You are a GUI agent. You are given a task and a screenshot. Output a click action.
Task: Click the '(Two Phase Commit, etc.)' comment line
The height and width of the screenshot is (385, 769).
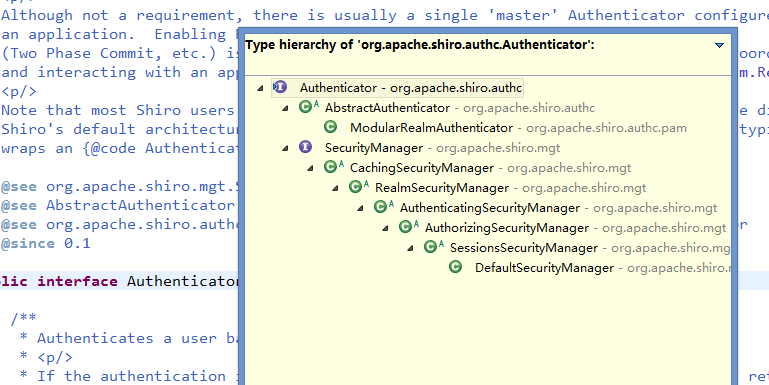pyautogui.click(x=119, y=53)
